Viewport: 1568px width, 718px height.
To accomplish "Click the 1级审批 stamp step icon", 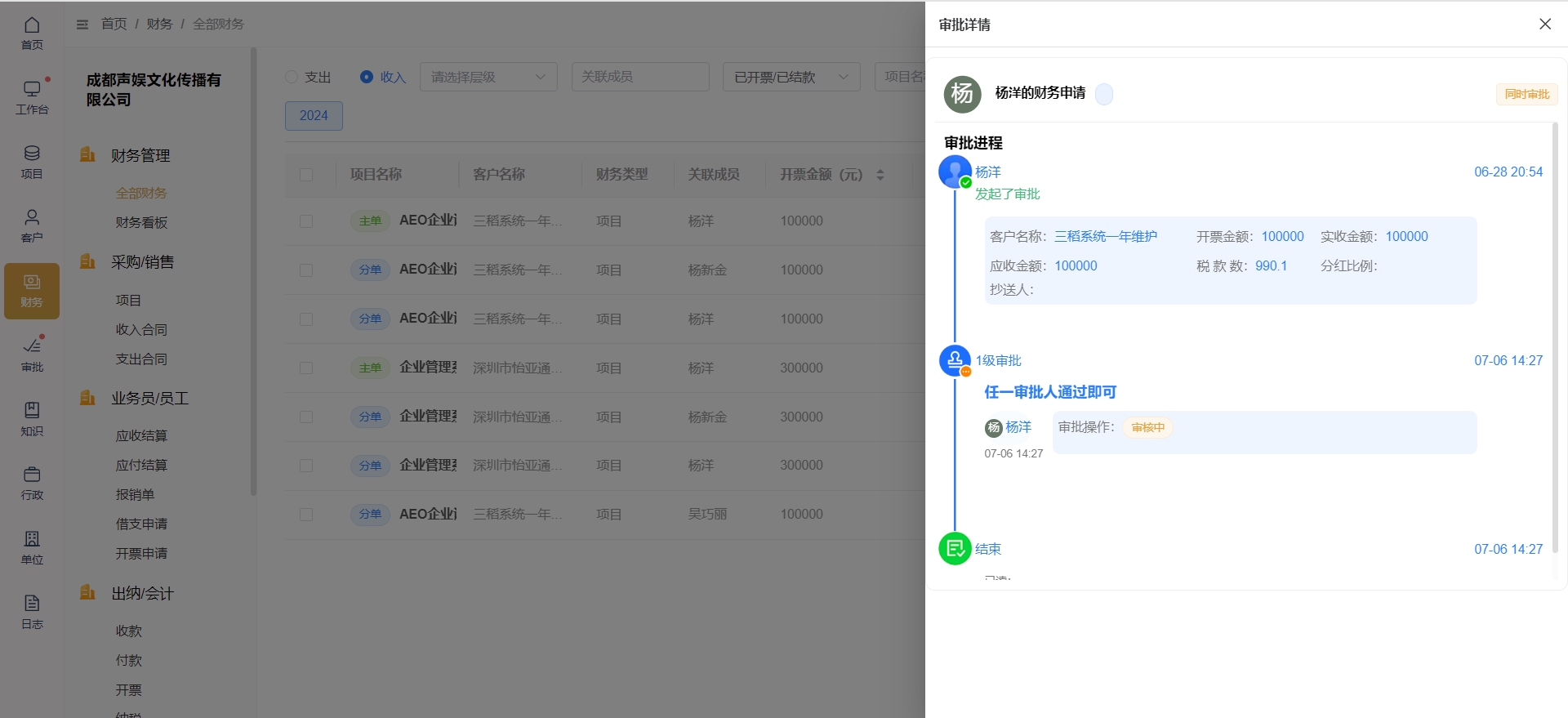I will tap(955, 360).
